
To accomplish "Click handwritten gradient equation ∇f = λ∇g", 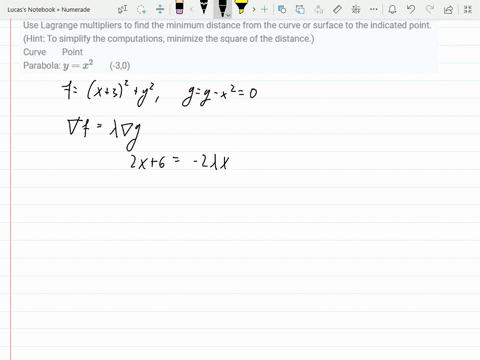I will (104, 134).
